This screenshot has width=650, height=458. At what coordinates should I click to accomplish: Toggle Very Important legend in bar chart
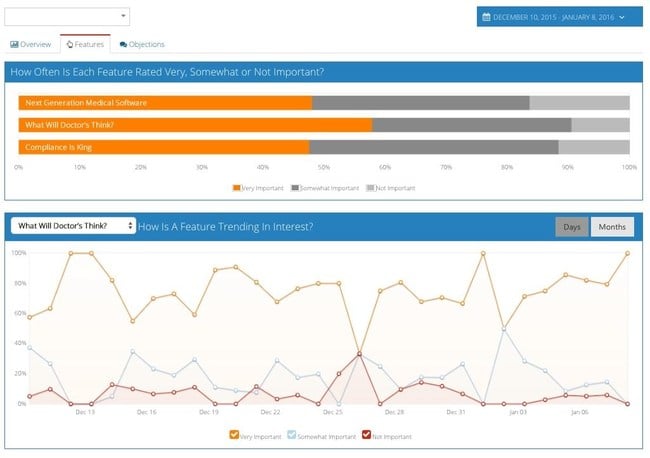258,188
